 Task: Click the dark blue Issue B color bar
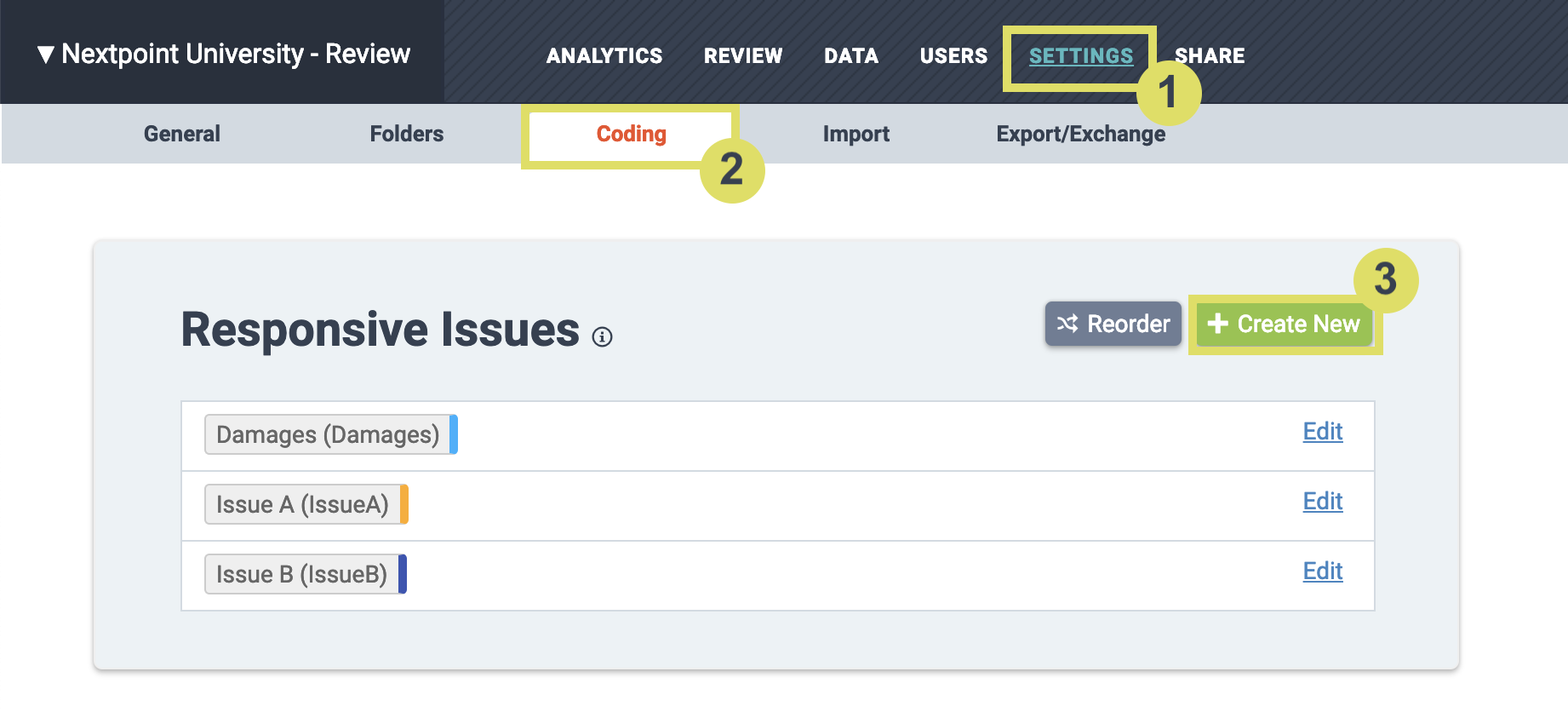tap(403, 574)
